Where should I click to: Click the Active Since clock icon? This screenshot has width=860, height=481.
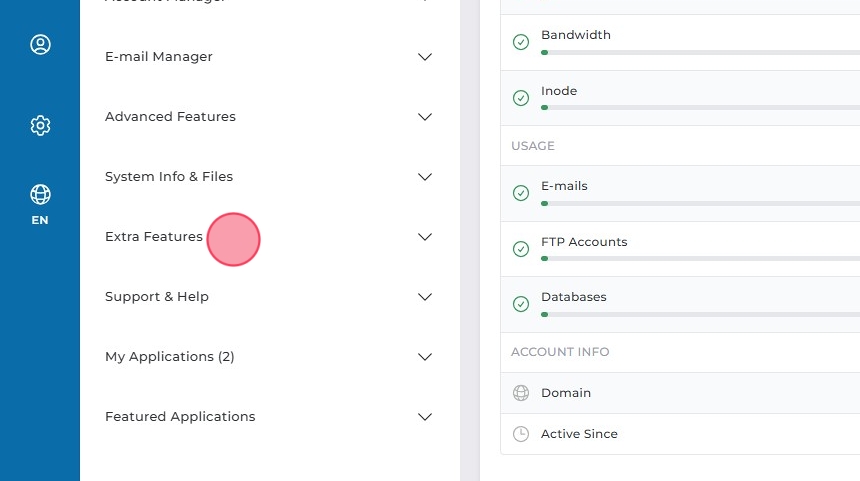point(521,434)
